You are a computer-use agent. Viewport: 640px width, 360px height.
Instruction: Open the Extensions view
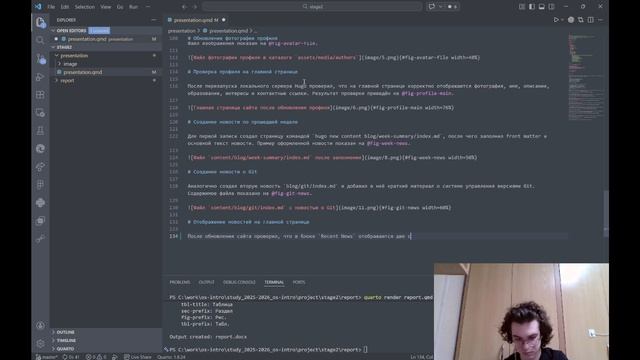click(x=40, y=95)
